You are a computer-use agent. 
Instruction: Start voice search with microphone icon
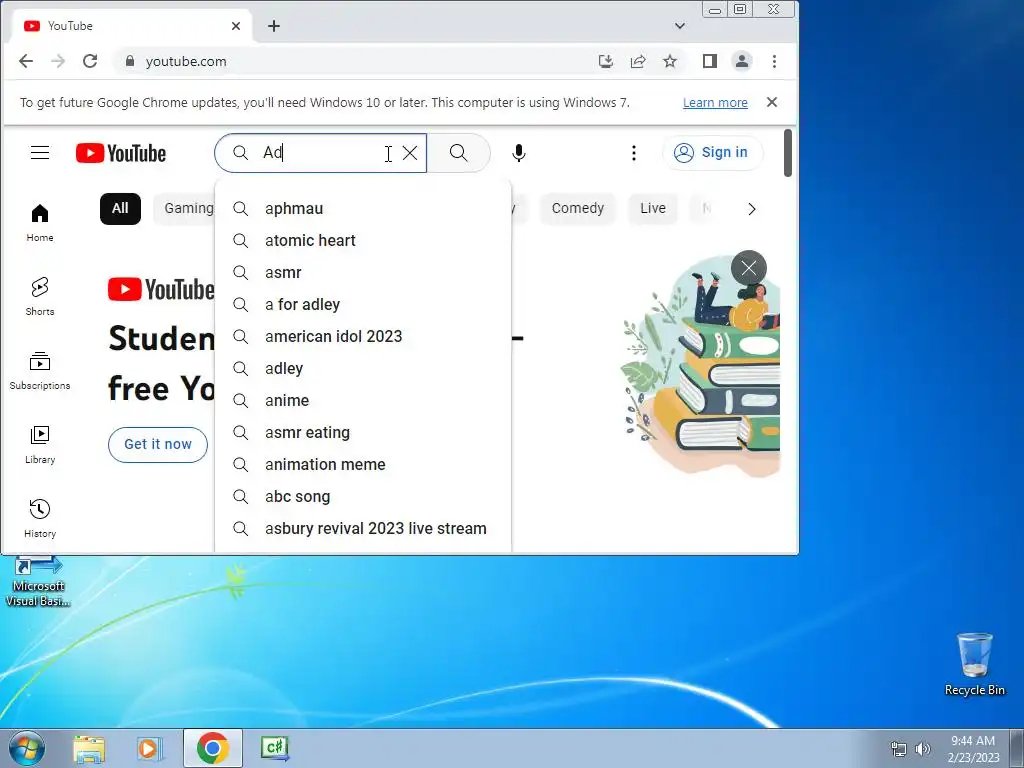click(519, 153)
